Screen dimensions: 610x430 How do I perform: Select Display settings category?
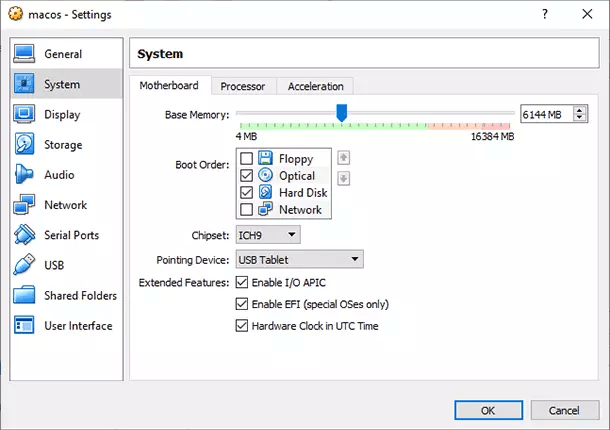tap(67, 114)
